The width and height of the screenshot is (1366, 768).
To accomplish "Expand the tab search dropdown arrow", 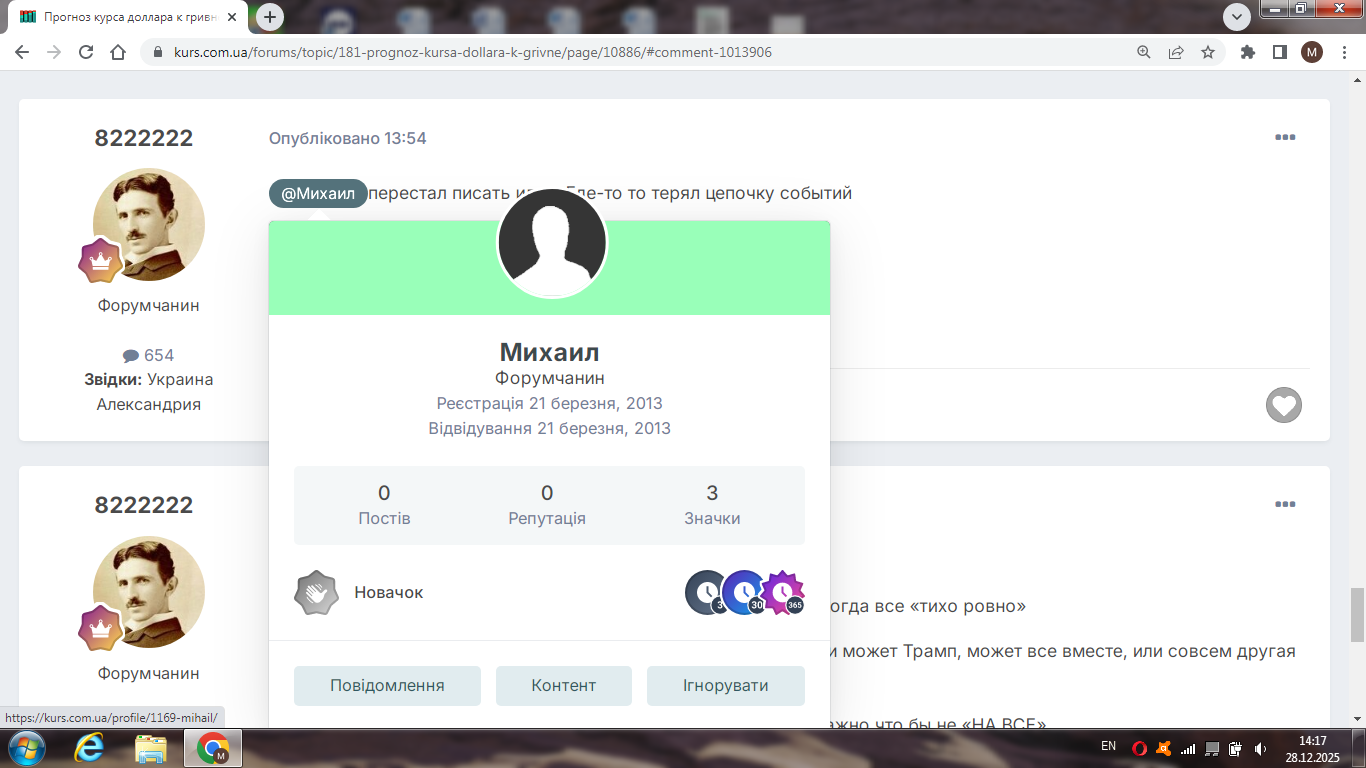I will tap(1237, 16).
